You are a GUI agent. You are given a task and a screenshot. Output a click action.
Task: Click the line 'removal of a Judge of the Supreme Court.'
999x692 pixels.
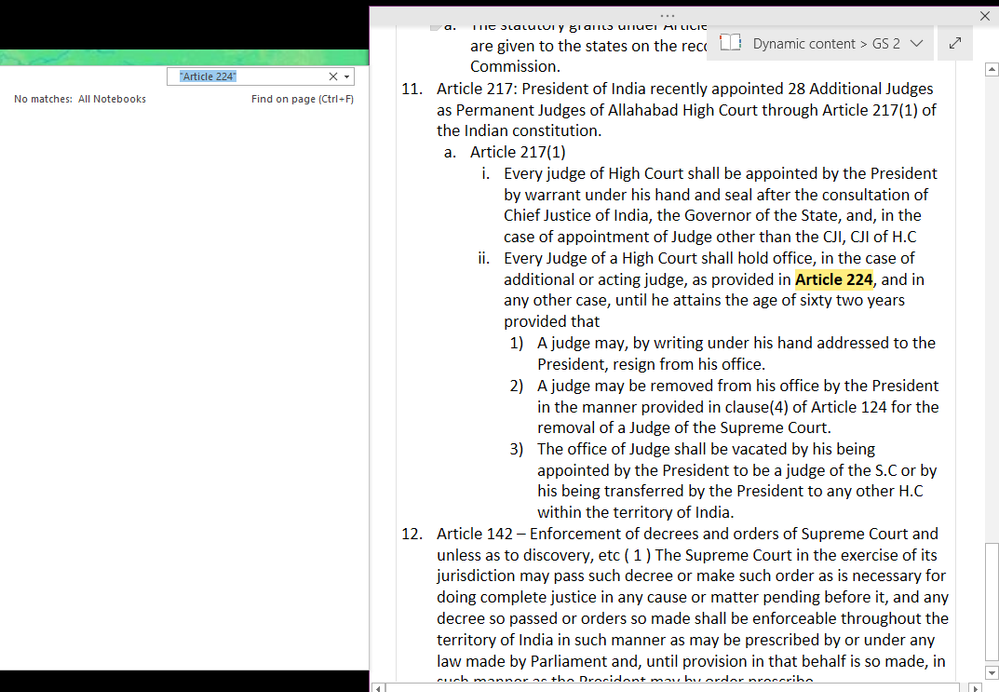tap(684, 428)
